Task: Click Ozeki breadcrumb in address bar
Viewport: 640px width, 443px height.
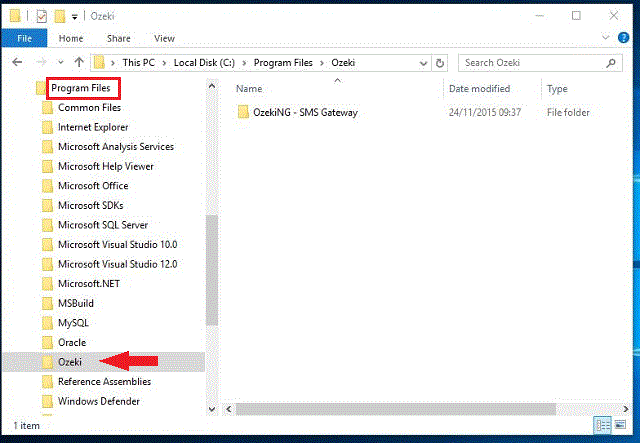Action: click(x=343, y=62)
